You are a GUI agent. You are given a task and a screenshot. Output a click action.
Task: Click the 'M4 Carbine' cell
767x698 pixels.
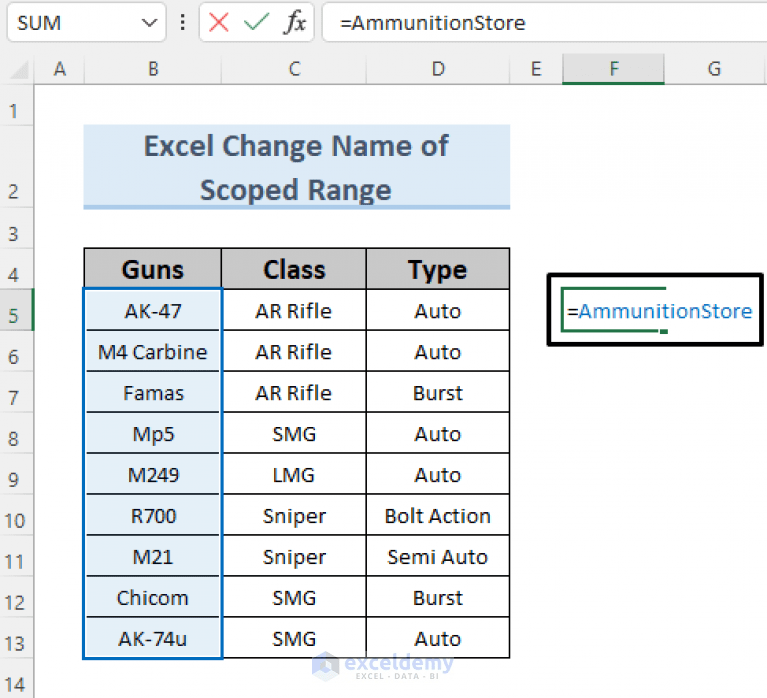pos(153,351)
